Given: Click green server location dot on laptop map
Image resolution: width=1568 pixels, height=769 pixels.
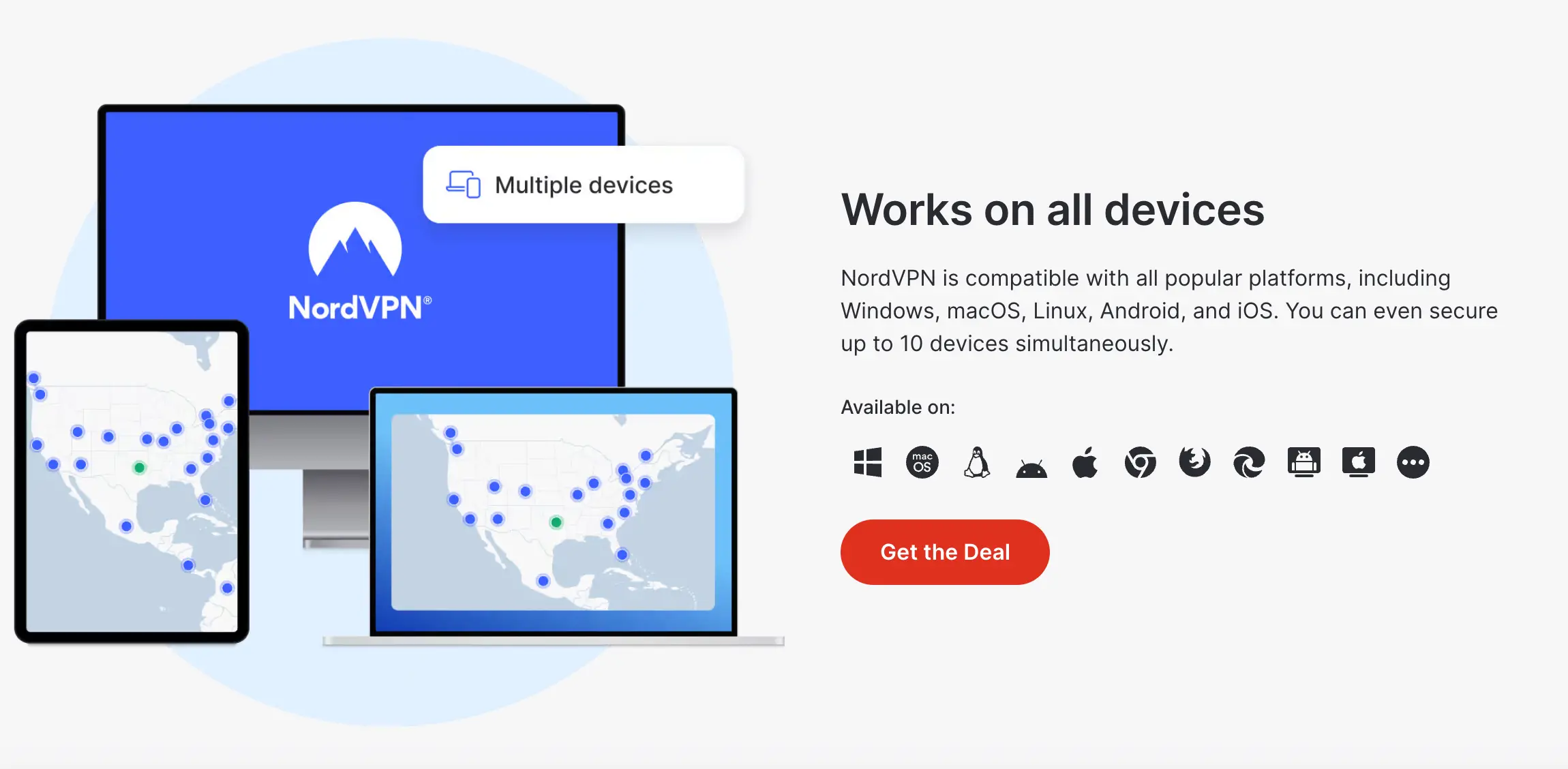Looking at the screenshot, I should click(x=557, y=523).
